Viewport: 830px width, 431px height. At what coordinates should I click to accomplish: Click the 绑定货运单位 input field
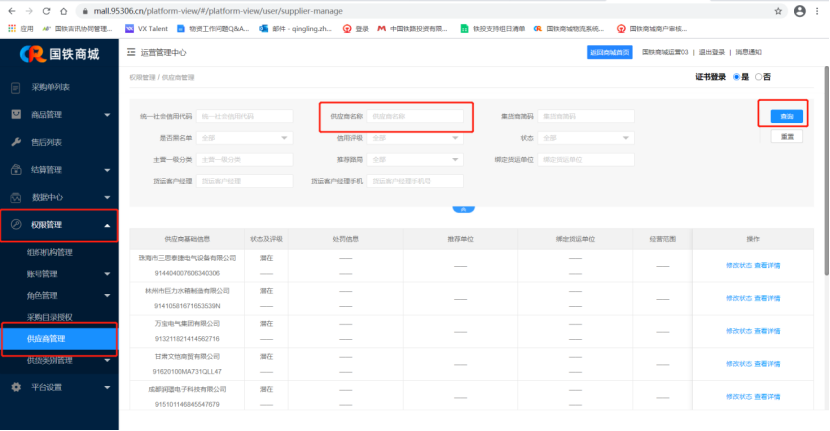coord(586,159)
